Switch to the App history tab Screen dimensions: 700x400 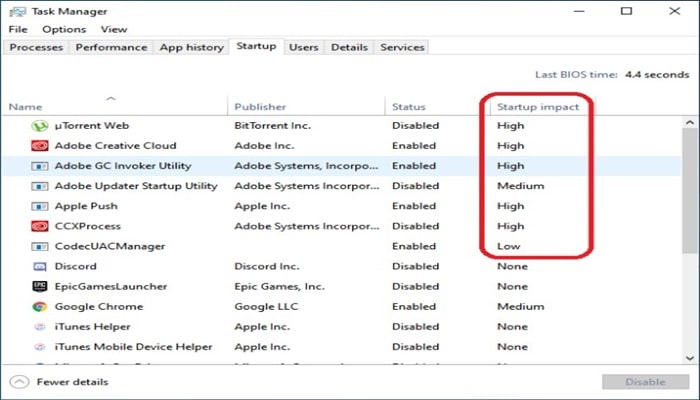coord(192,47)
